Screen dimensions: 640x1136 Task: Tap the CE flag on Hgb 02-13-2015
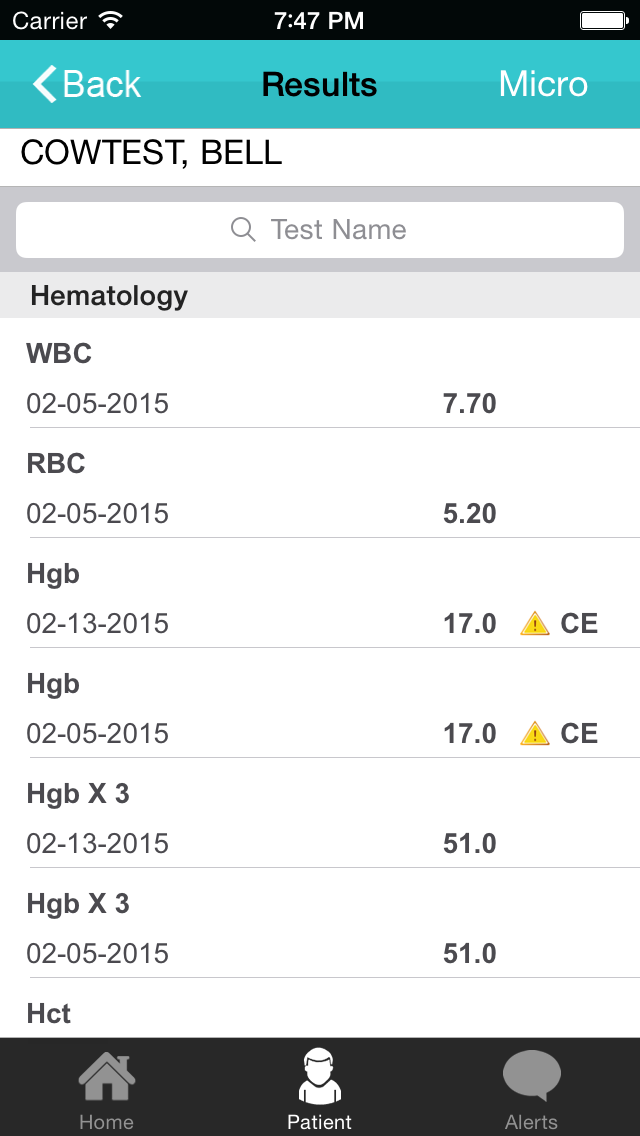point(579,623)
